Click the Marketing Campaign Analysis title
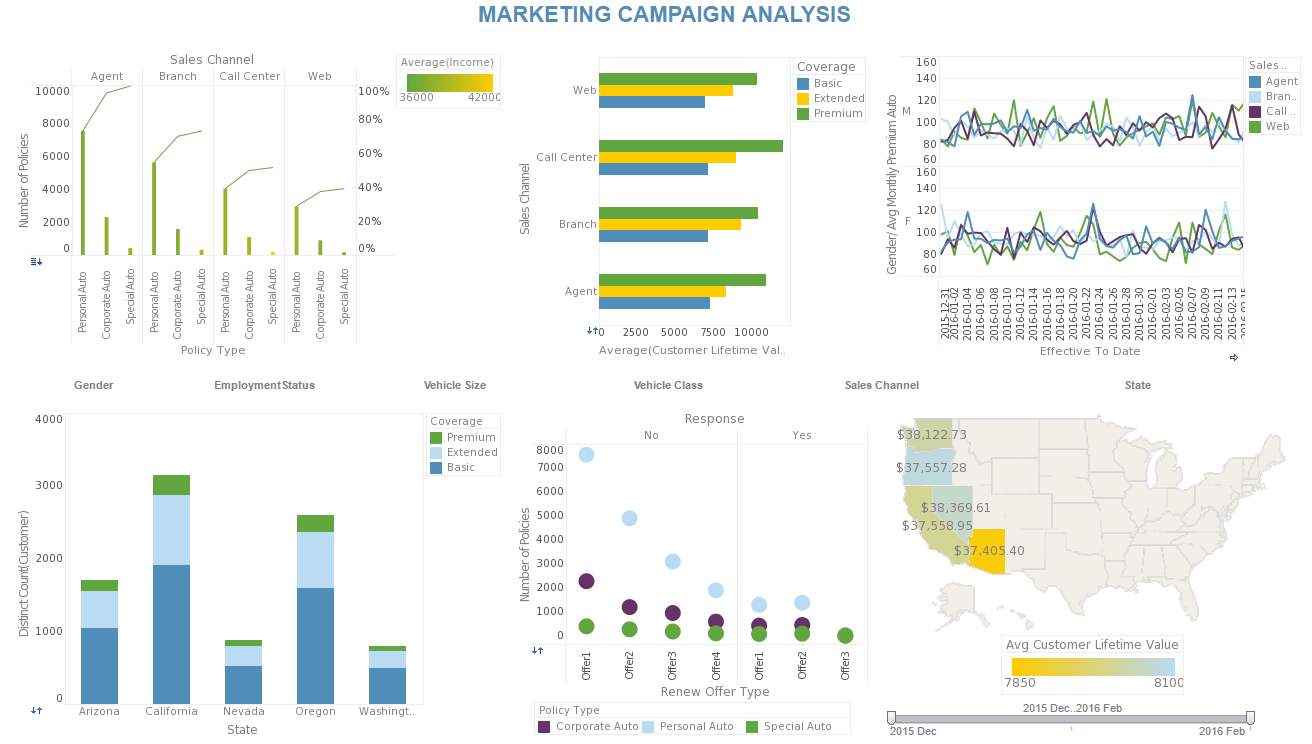 click(x=664, y=14)
